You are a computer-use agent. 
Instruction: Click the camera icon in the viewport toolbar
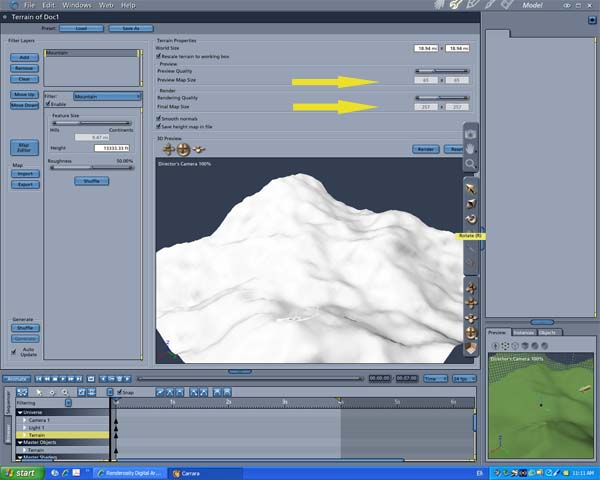[x=470, y=134]
